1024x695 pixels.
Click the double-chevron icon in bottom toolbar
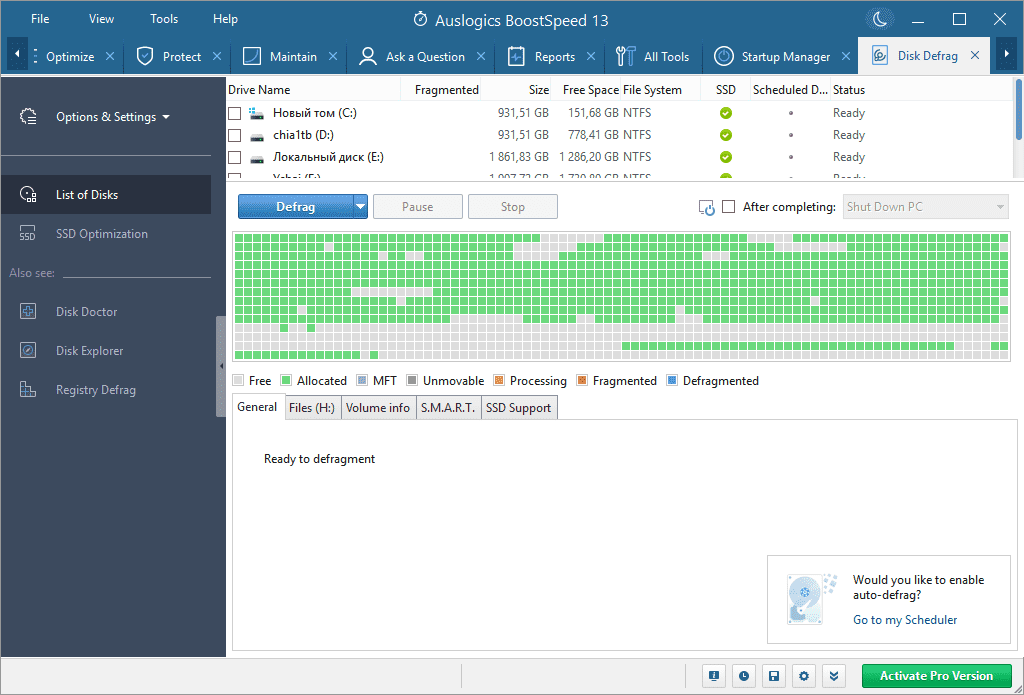click(834, 675)
